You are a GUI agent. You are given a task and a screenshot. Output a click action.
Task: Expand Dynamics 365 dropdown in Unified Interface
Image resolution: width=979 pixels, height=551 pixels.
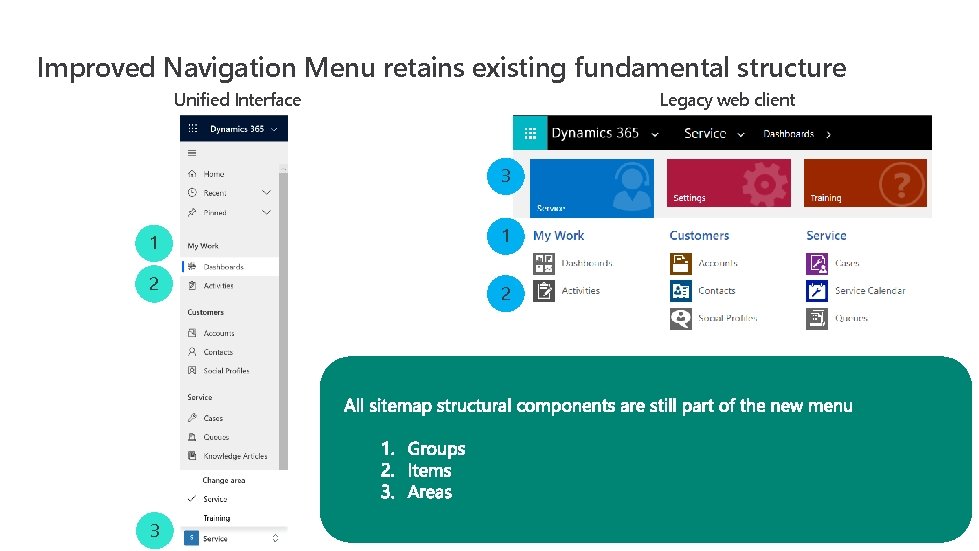click(x=274, y=129)
